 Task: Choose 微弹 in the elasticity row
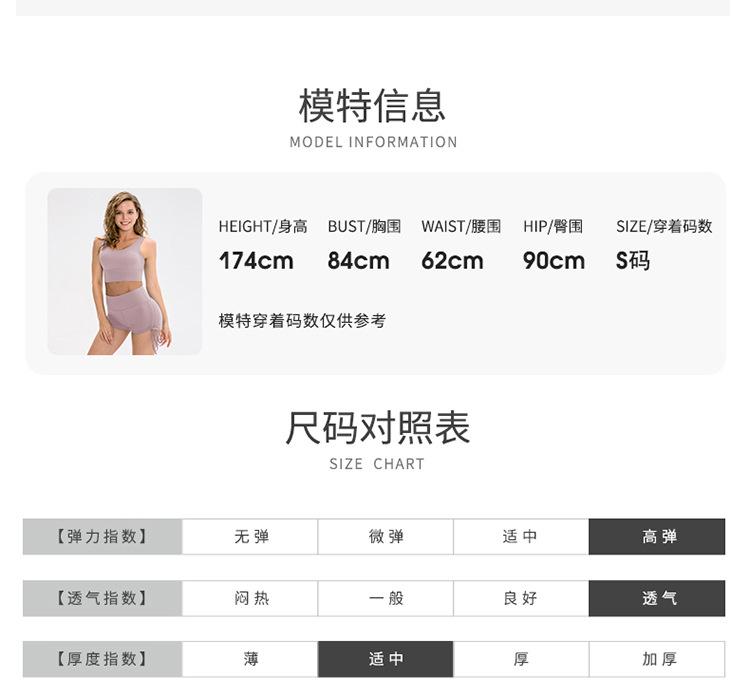386,537
